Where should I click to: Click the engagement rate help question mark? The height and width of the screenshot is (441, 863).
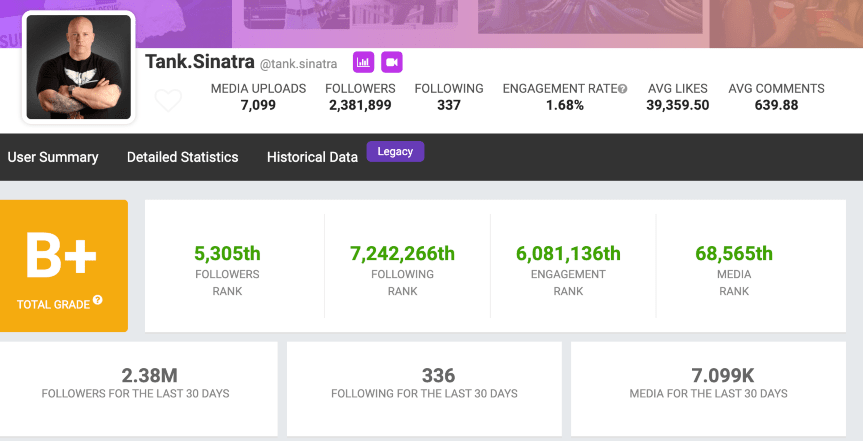[x=622, y=89]
